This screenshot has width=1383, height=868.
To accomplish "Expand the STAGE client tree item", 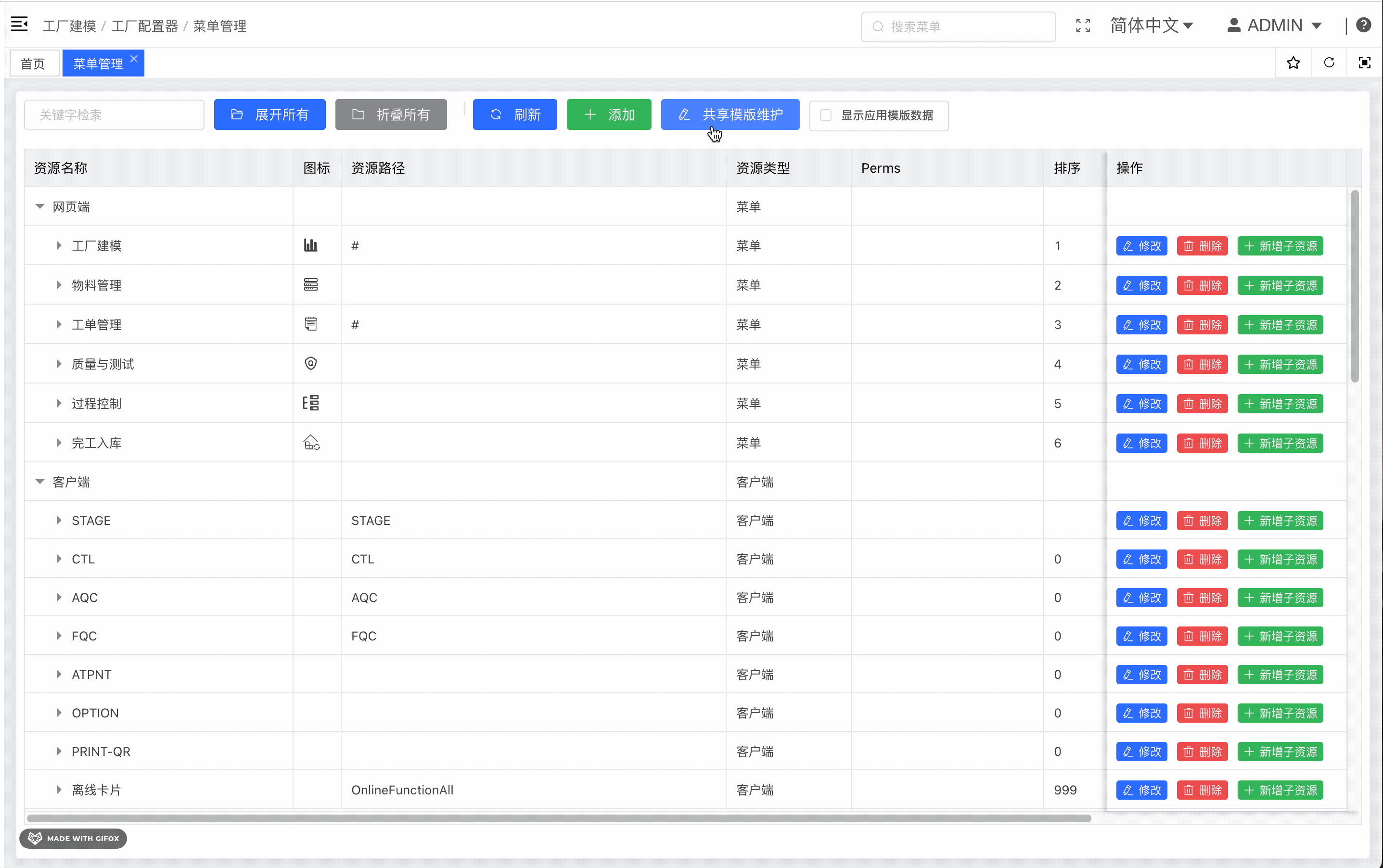I will click(x=58, y=520).
